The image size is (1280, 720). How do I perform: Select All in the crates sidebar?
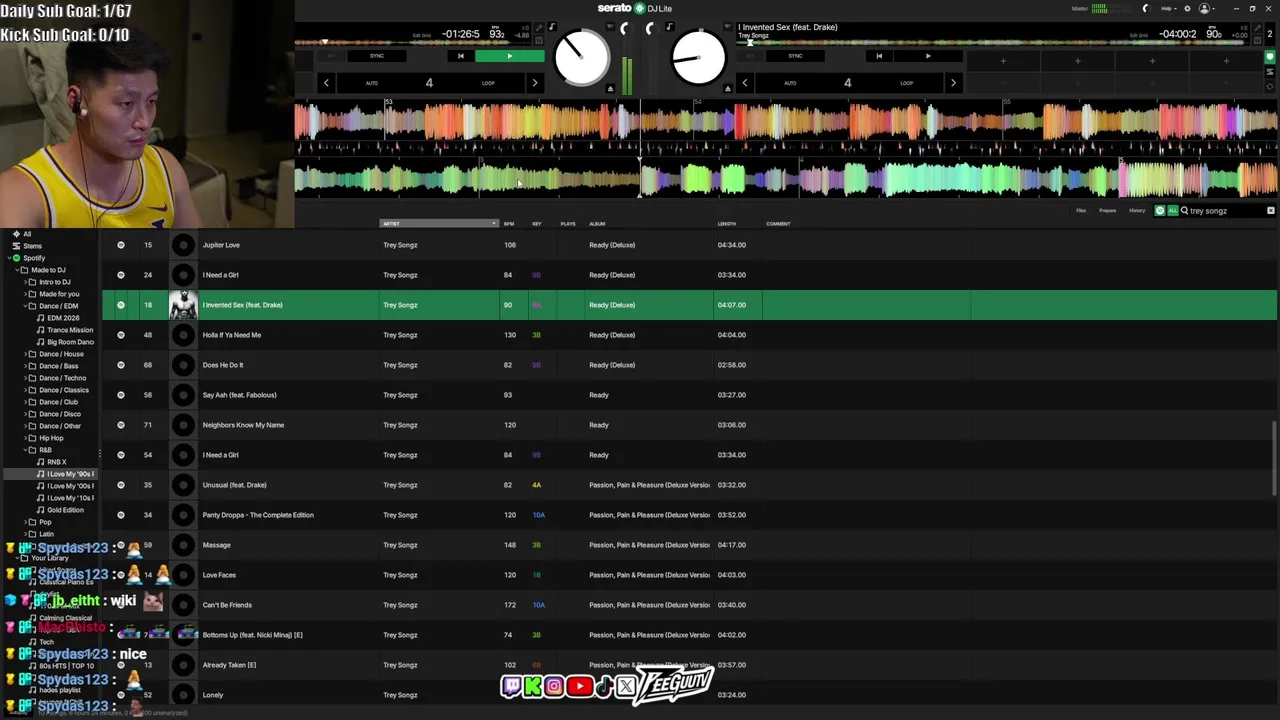pyautogui.click(x=27, y=234)
